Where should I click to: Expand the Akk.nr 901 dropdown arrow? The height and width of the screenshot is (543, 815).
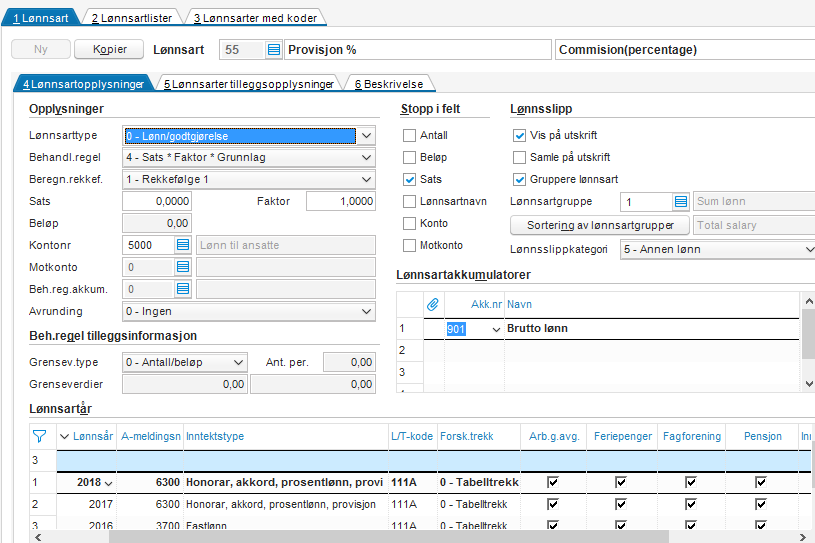[496, 329]
